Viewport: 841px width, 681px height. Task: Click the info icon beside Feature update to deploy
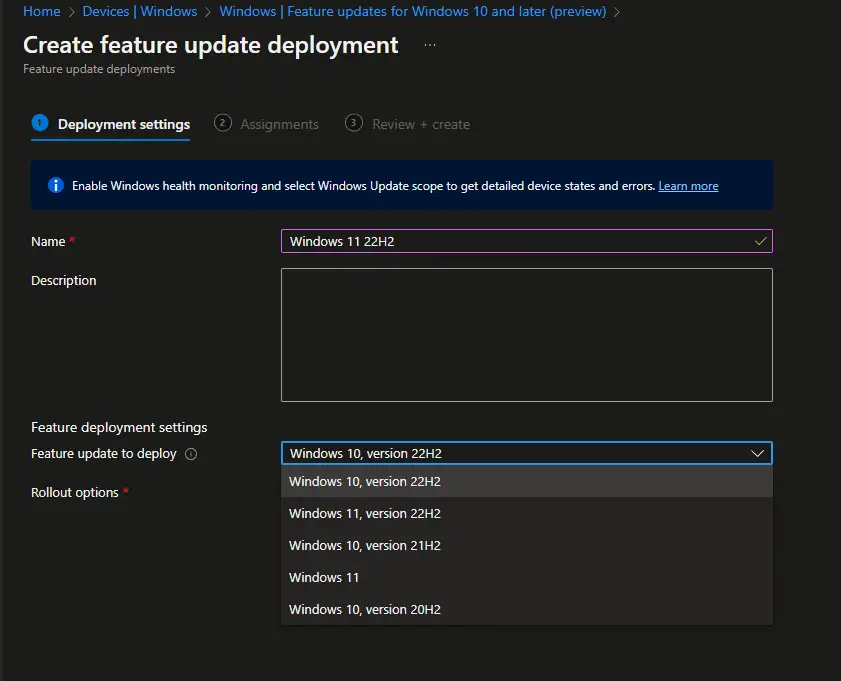(191, 454)
